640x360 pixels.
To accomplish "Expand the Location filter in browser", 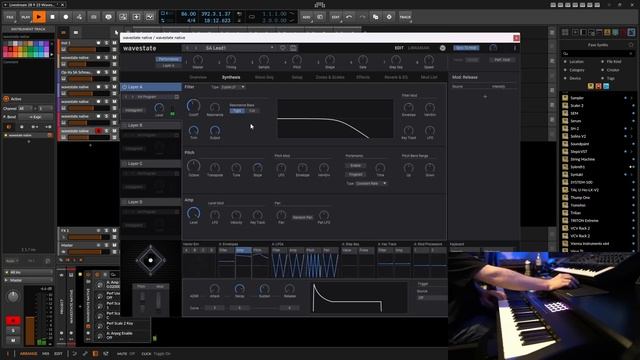I will tap(576, 62).
